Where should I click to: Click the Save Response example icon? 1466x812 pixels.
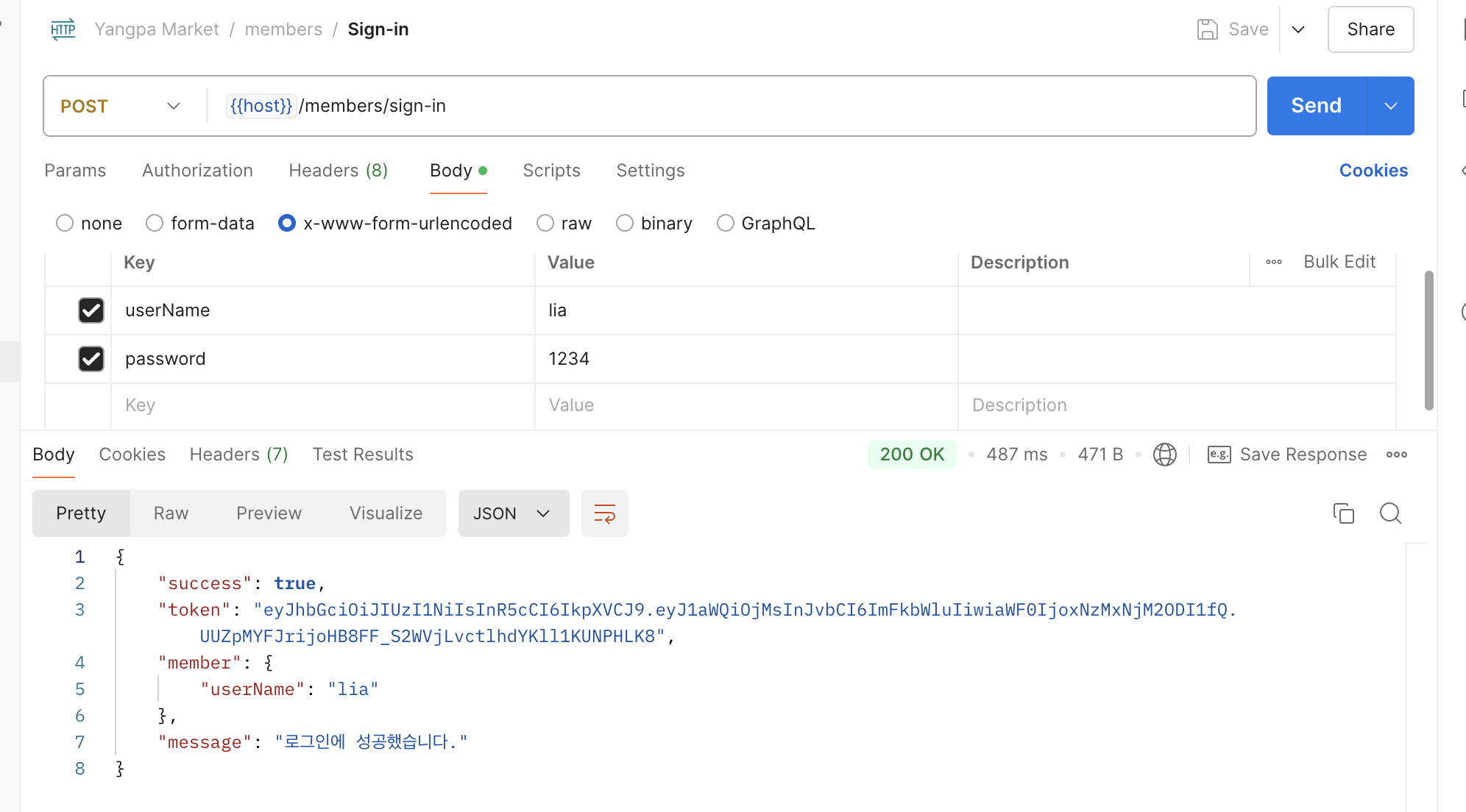[1219, 455]
